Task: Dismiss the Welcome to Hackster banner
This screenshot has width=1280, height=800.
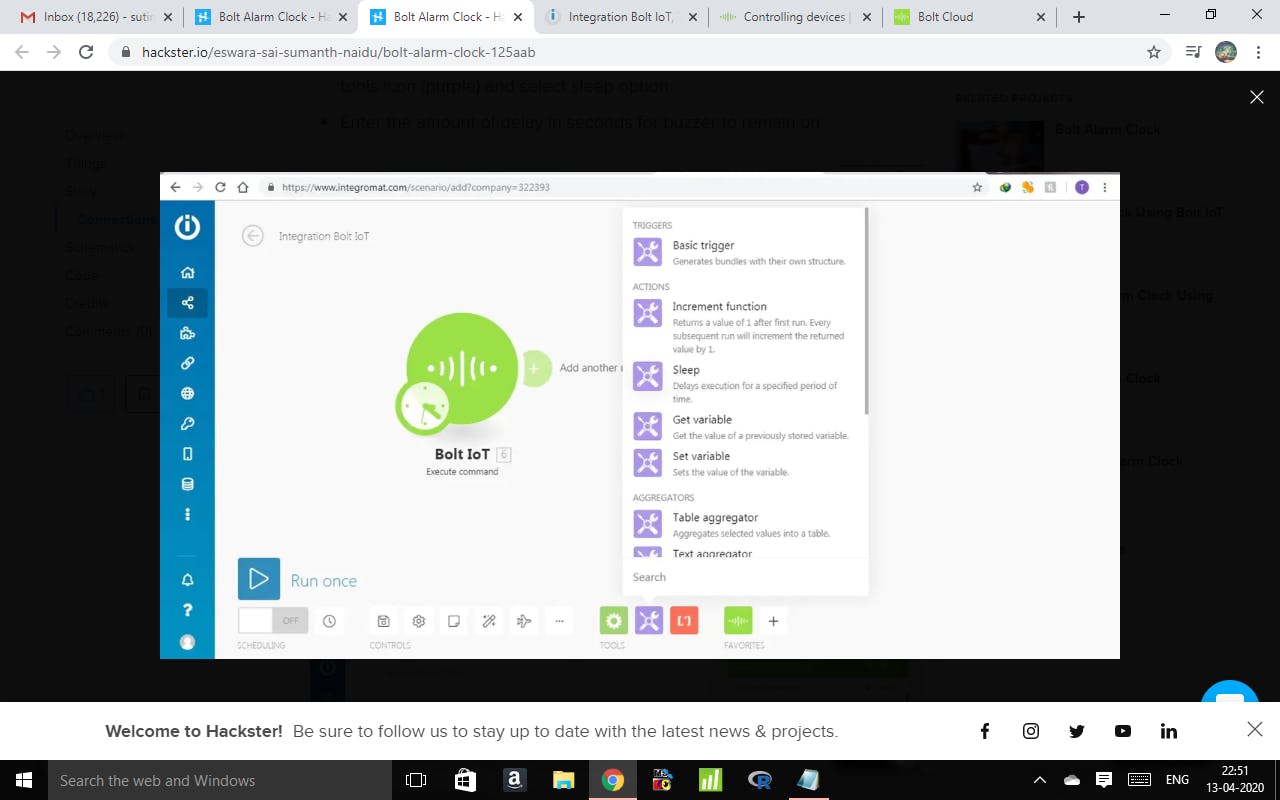Action: pos(1255,730)
